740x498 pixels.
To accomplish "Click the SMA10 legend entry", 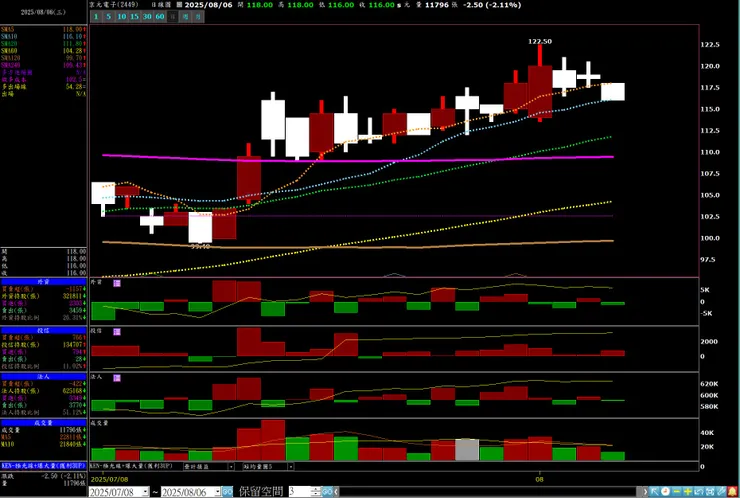I will tap(43, 36).
